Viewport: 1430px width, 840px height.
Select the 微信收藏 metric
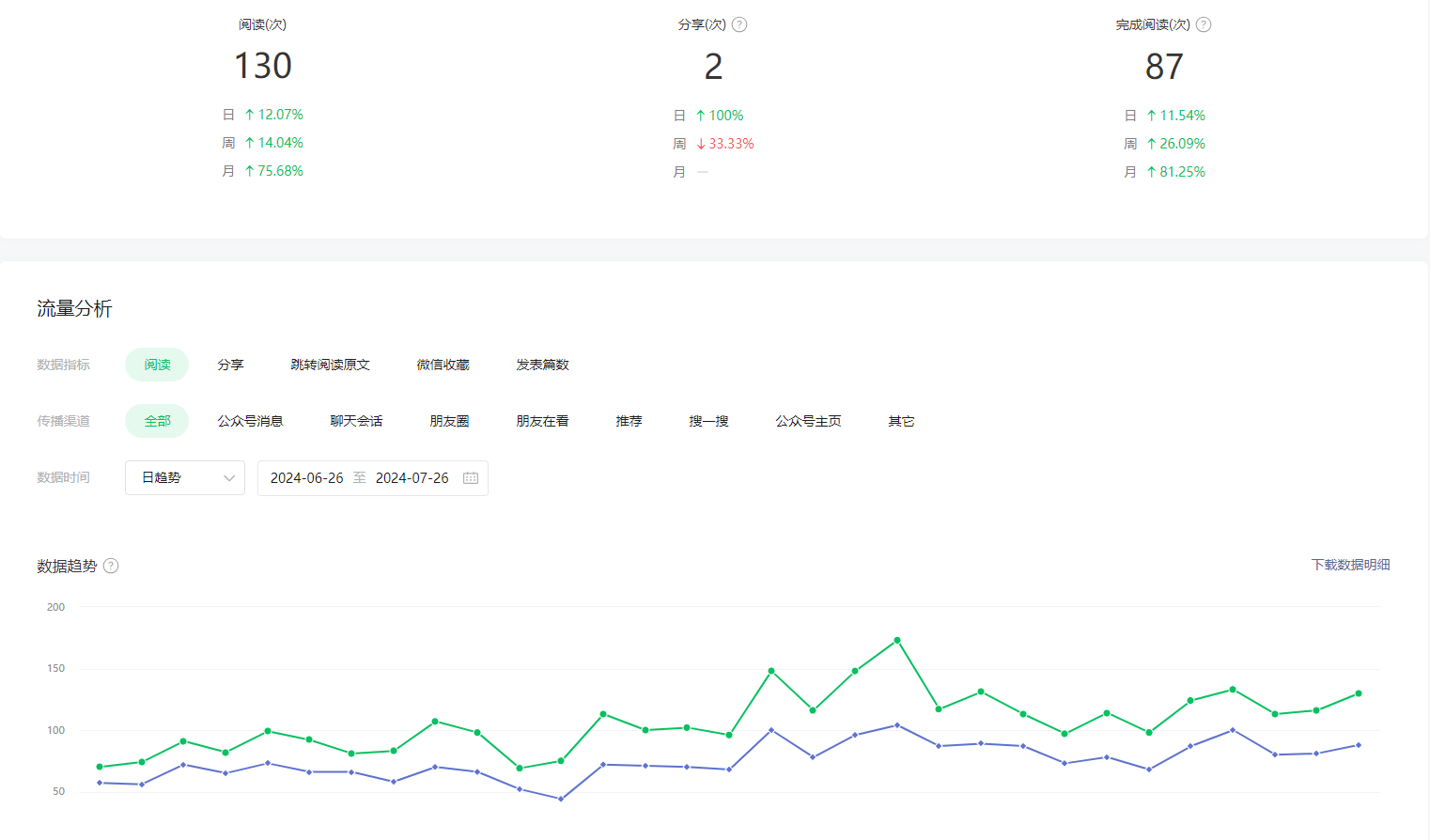(x=443, y=365)
